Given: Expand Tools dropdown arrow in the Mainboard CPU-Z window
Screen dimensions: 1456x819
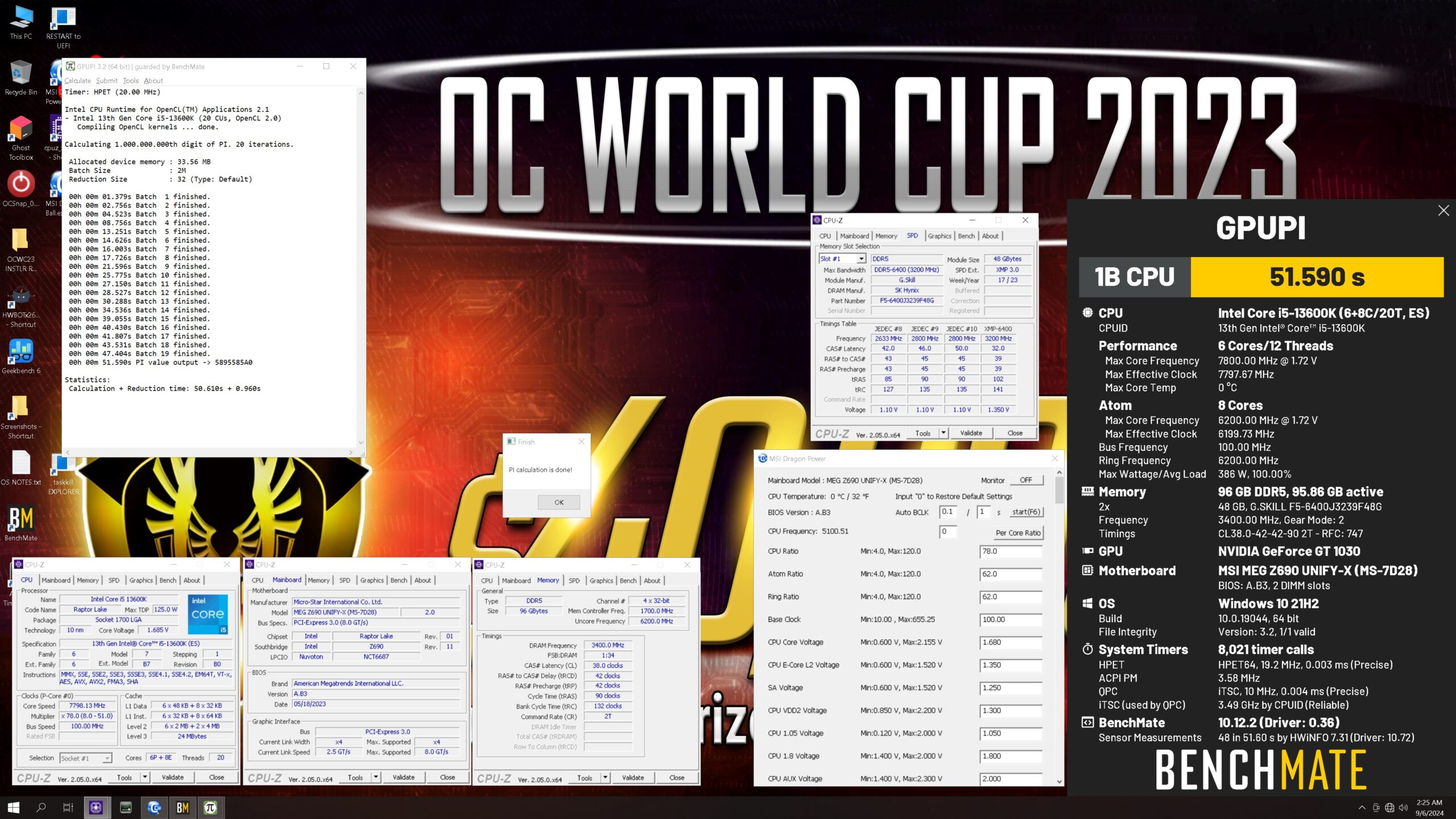Looking at the screenshot, I should click(x=376, y=777).
